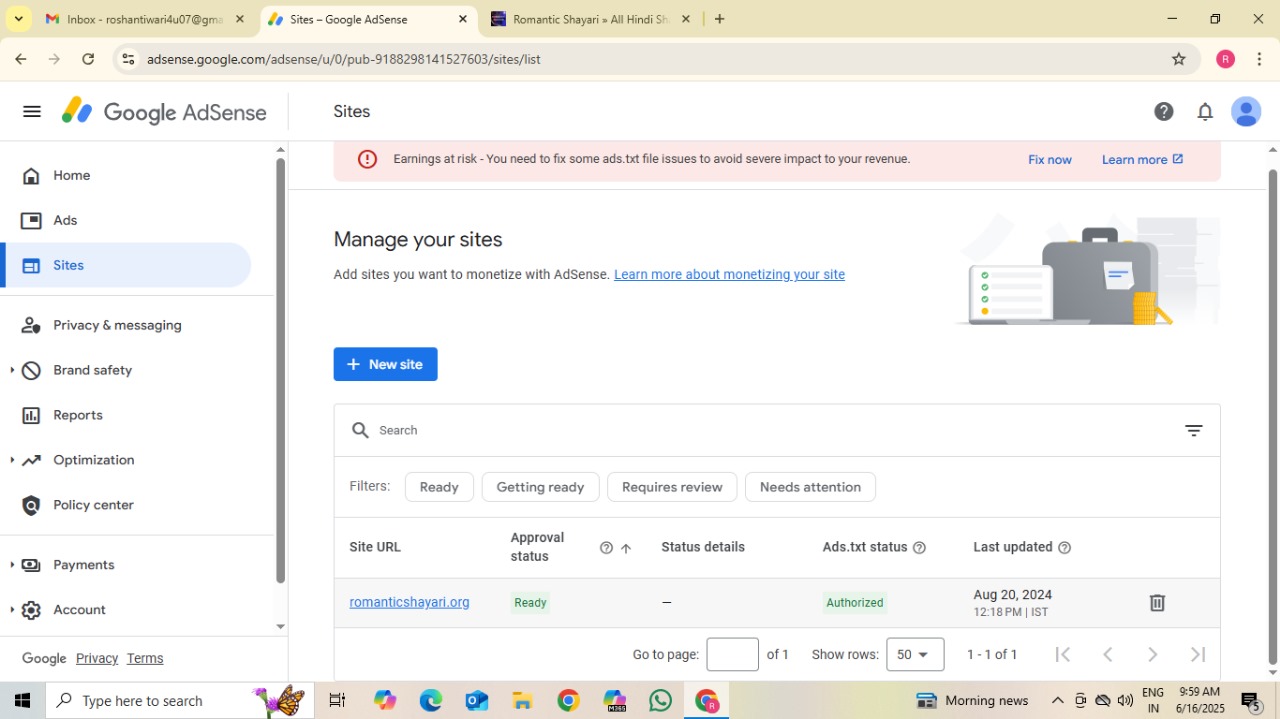Open the tab search dropdown arrow
Viewport: 1280px width, 719px height.
point(19,19)
